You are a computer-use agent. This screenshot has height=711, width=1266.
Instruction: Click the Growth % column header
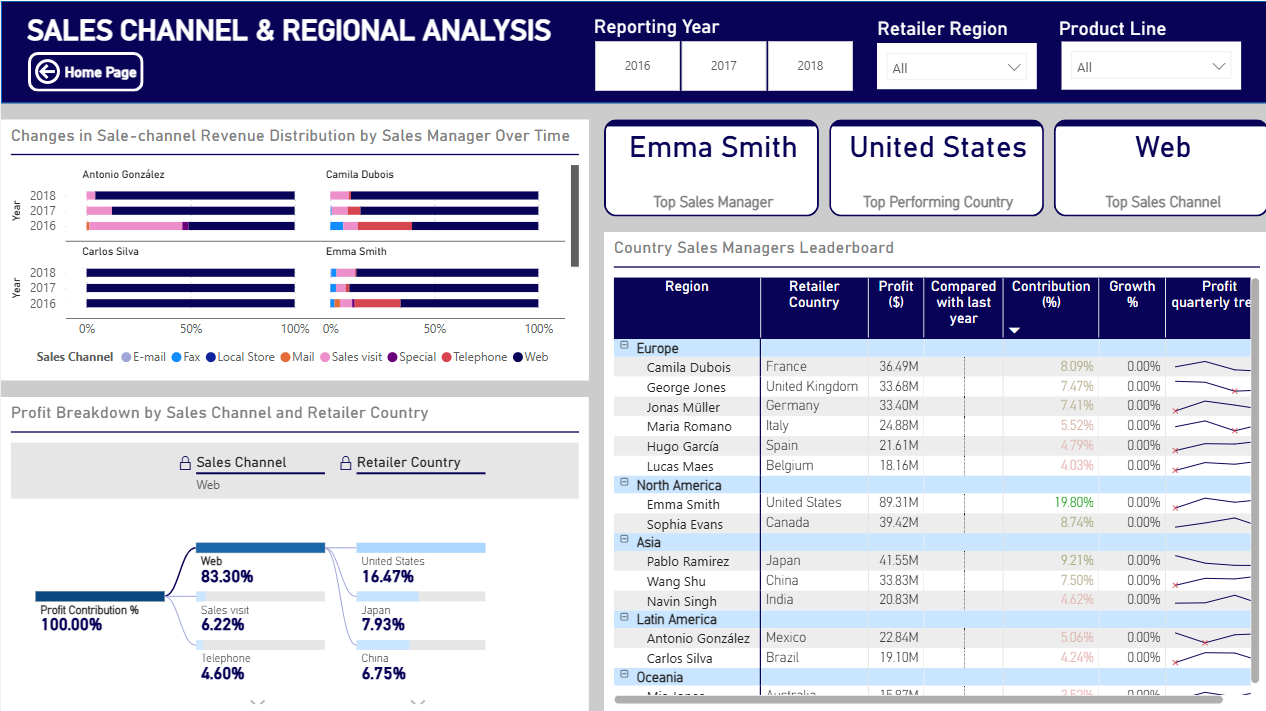(x=1131, y=294)
